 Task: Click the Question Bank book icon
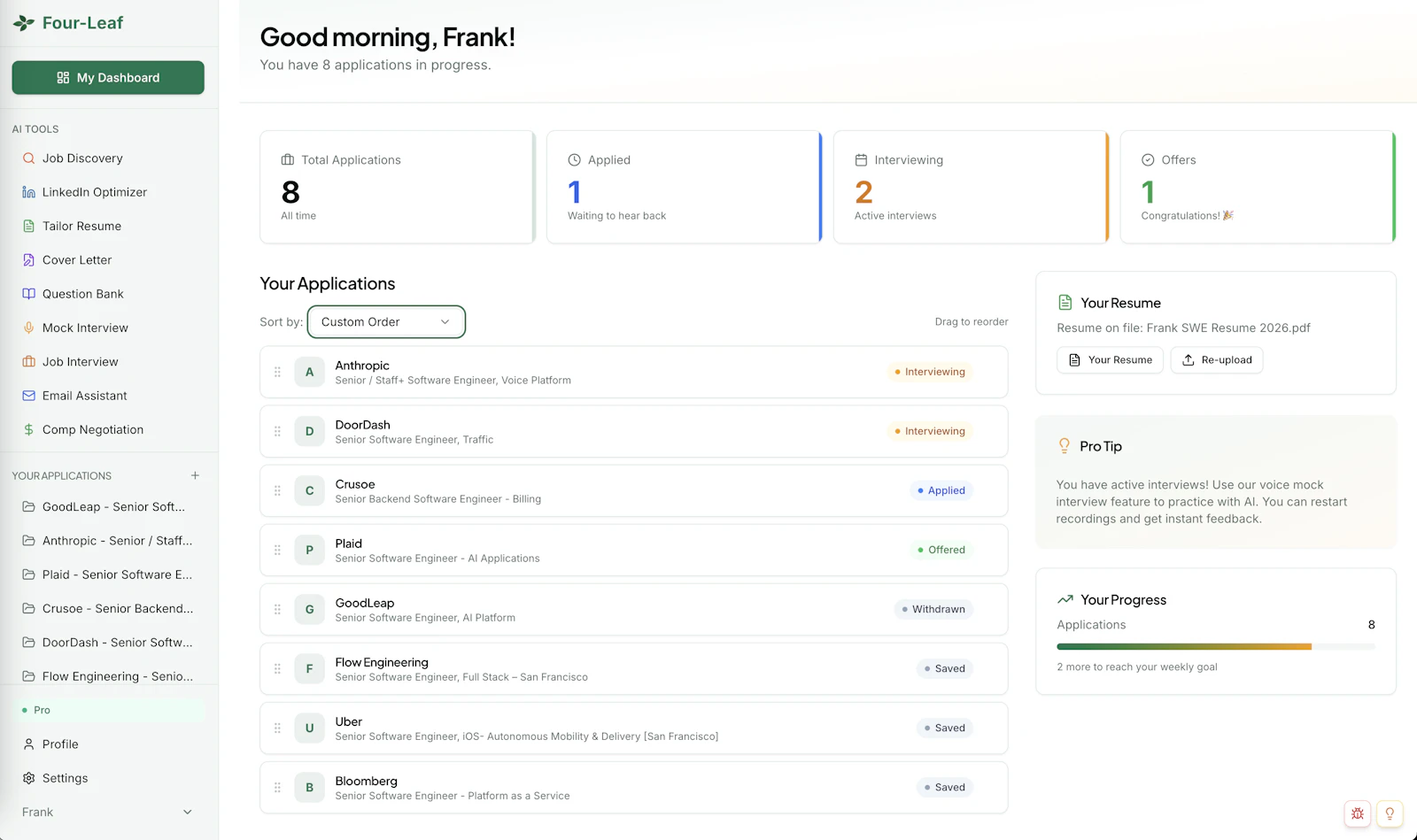(28, 294)
